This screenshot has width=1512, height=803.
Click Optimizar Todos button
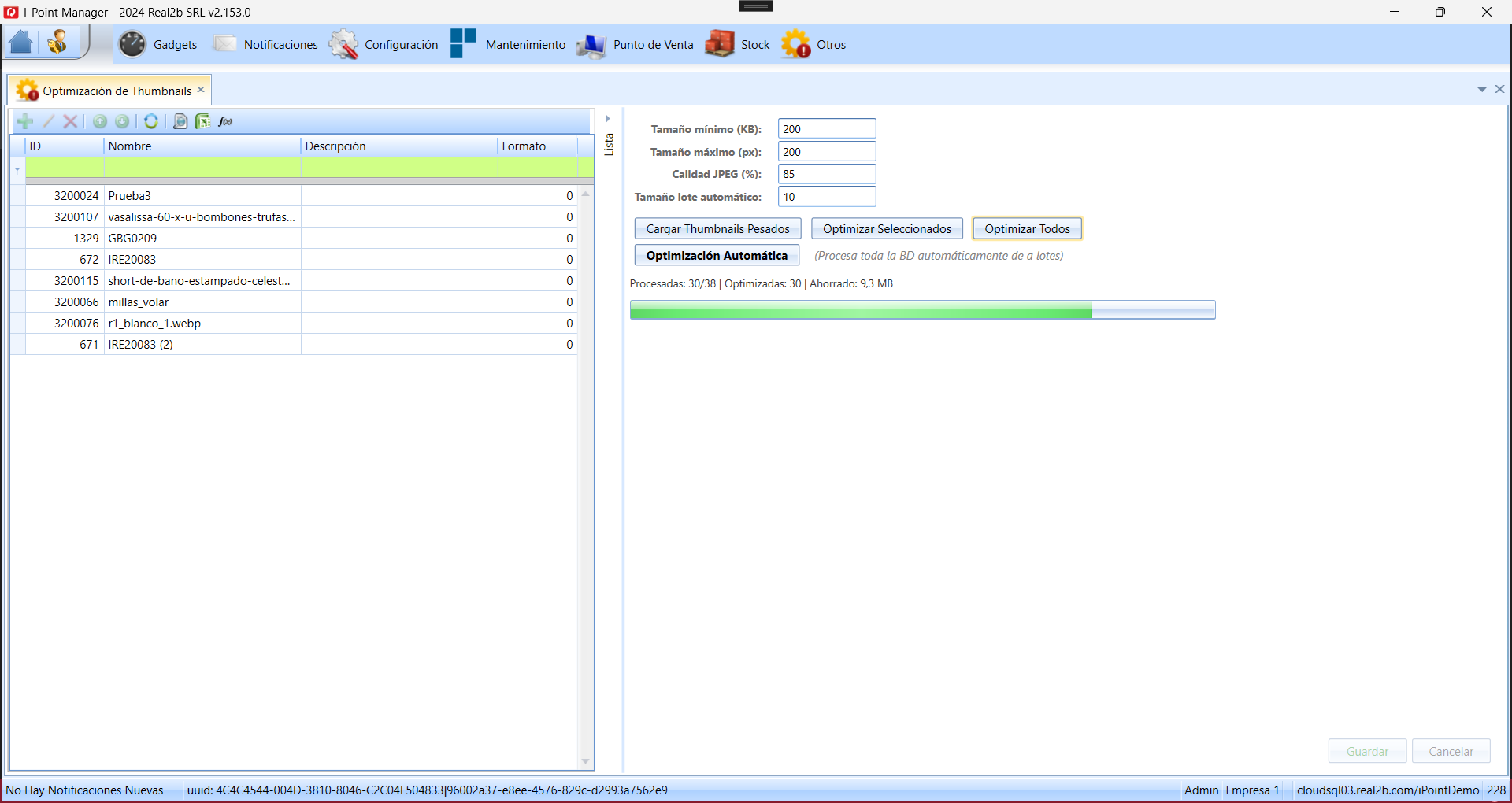[1027, 229]
